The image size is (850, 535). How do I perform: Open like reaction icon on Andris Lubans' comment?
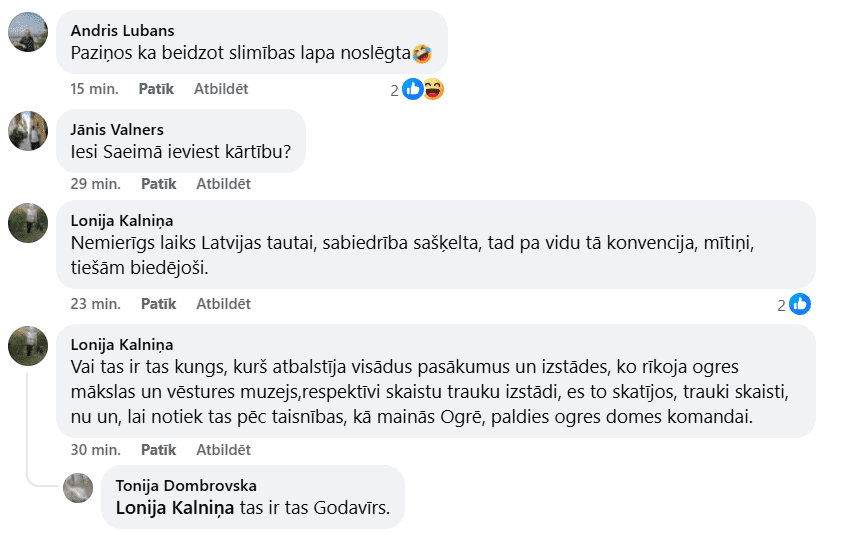(412, 89)
